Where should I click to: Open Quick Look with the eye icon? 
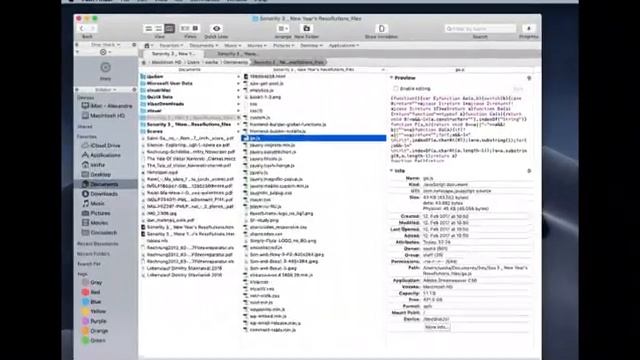(216, 29)
